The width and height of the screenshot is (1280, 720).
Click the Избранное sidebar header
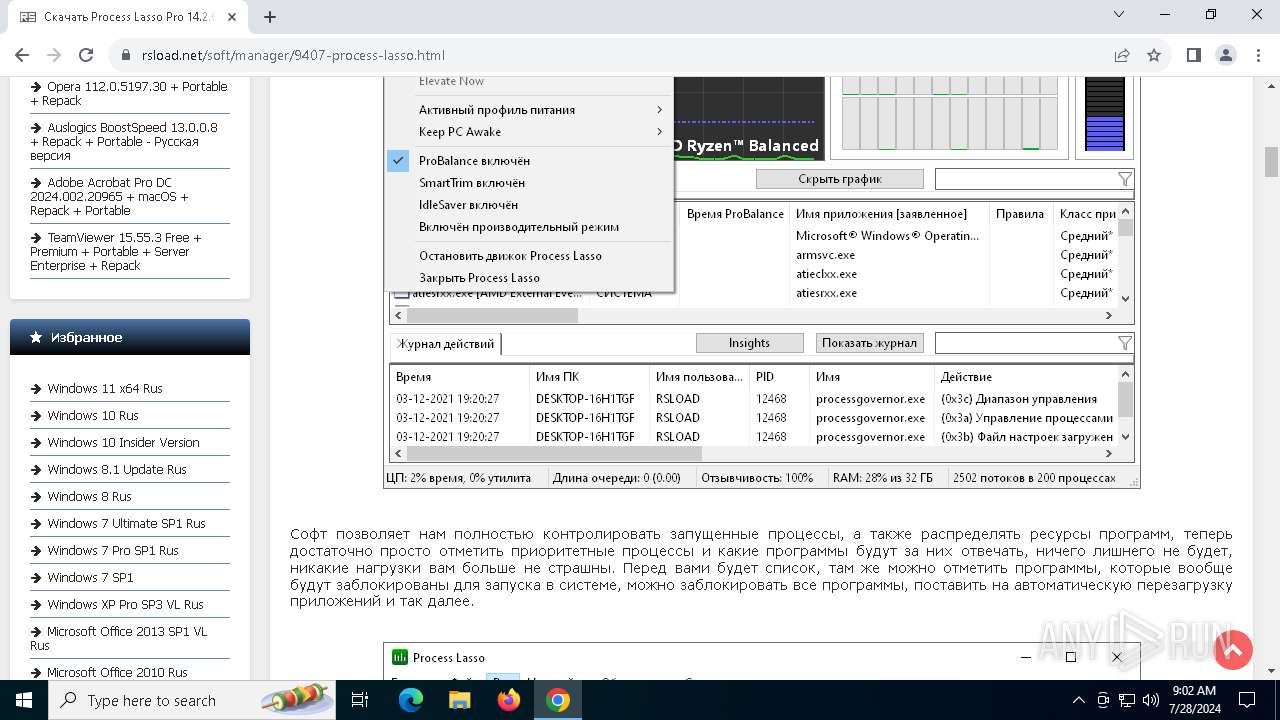(130, 337)
